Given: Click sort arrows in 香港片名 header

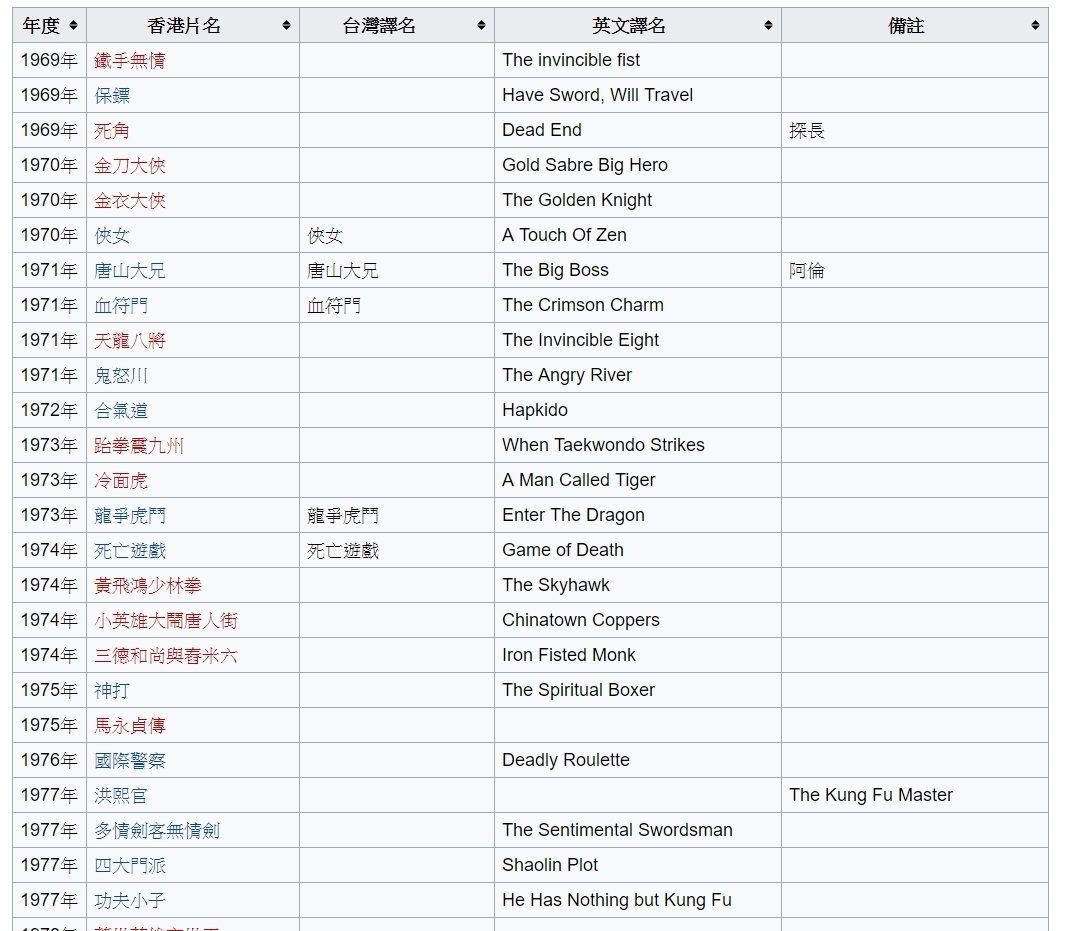Looking at the screenshot, I should (286, 26).
